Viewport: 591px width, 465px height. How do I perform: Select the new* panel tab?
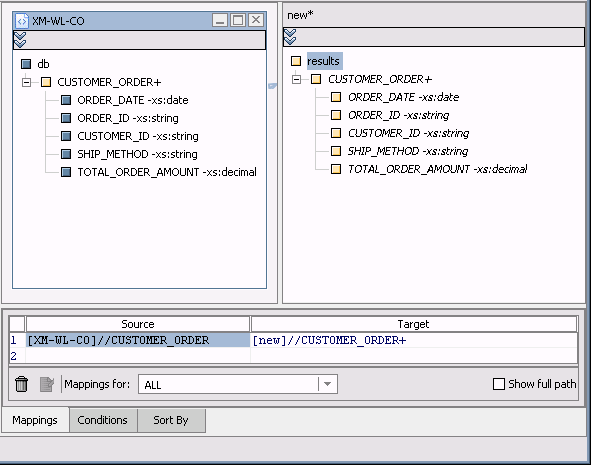(300, 15)
